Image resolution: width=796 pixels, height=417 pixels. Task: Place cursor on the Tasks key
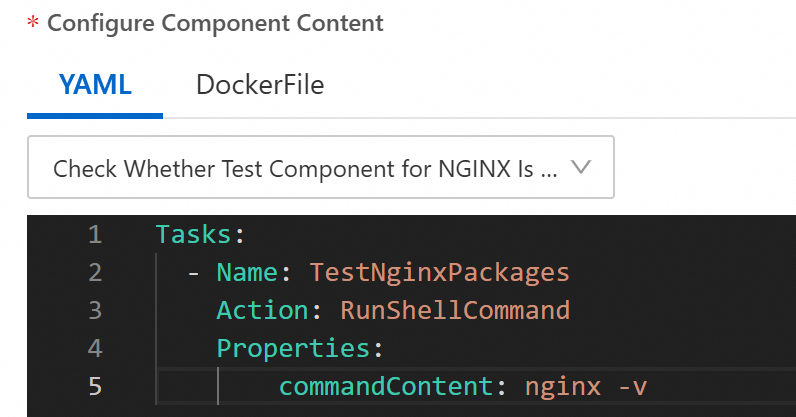(x=194, y=235)
